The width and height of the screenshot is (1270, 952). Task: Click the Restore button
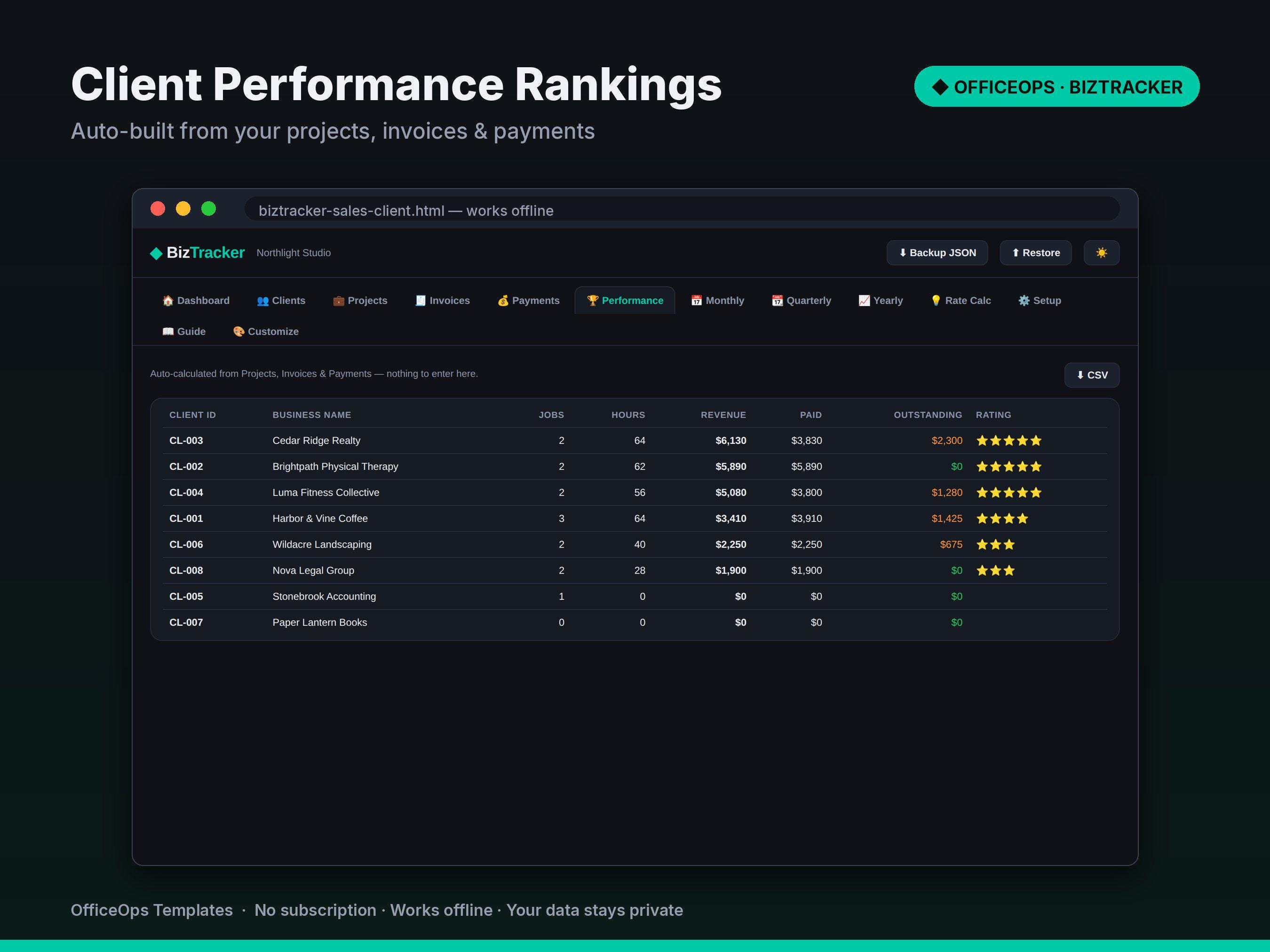click(1035, 252)
